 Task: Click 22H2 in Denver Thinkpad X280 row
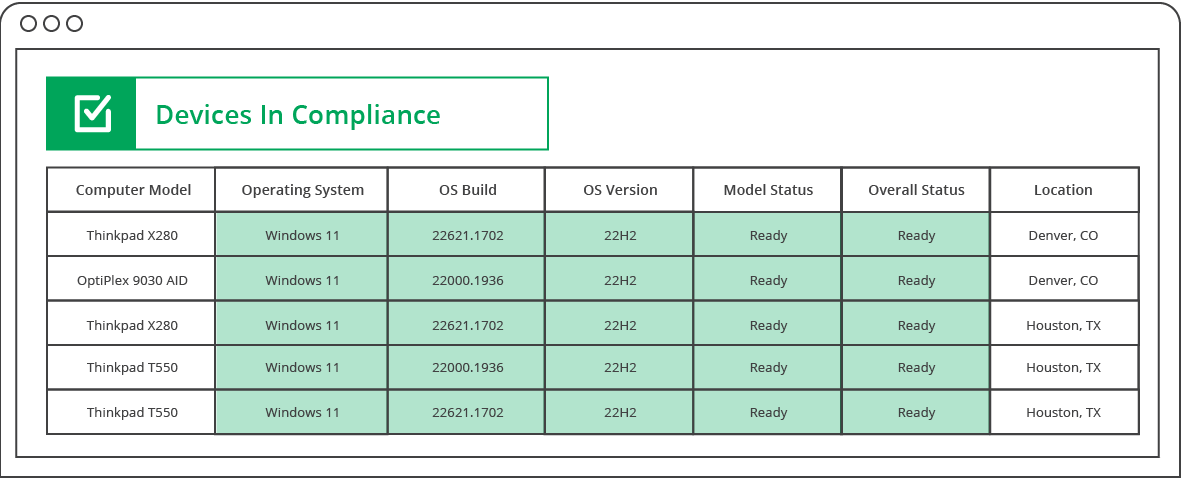[x=620, y=235]
